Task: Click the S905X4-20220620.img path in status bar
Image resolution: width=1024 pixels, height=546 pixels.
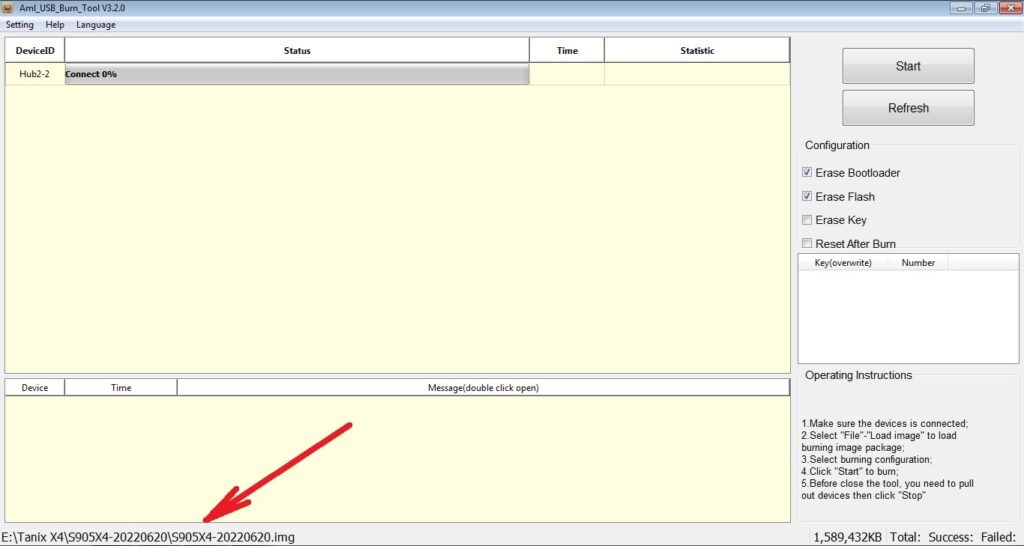Action: coord(148,537)
